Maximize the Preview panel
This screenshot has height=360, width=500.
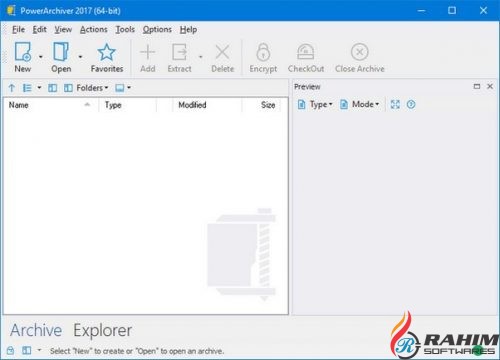click(x=477, y=87)
